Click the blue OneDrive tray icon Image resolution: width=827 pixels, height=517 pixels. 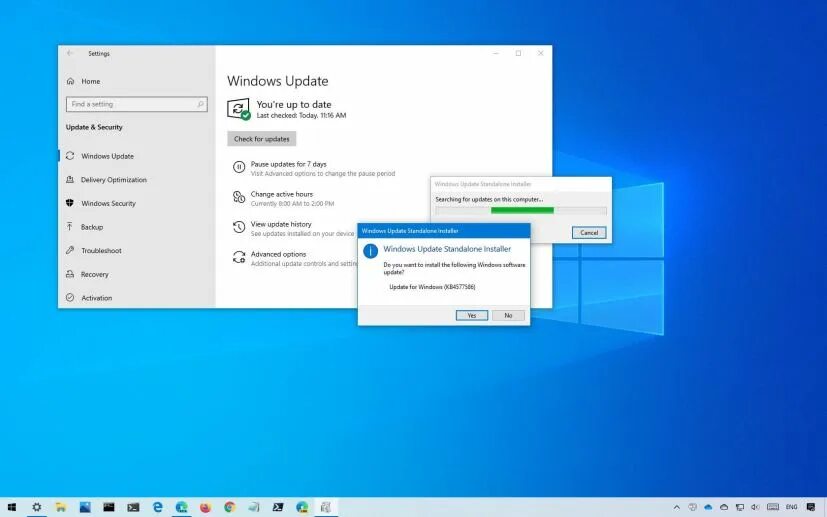click(708, 507)
